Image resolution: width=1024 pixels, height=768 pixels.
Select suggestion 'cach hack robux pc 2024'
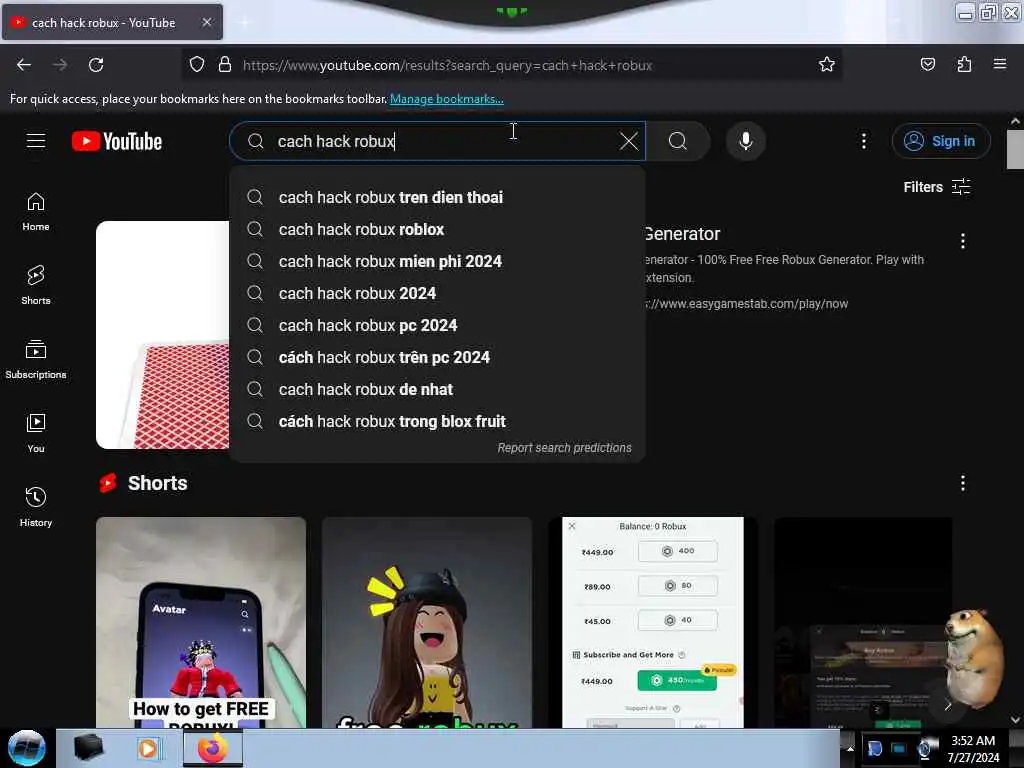click(x=437, y=325)
